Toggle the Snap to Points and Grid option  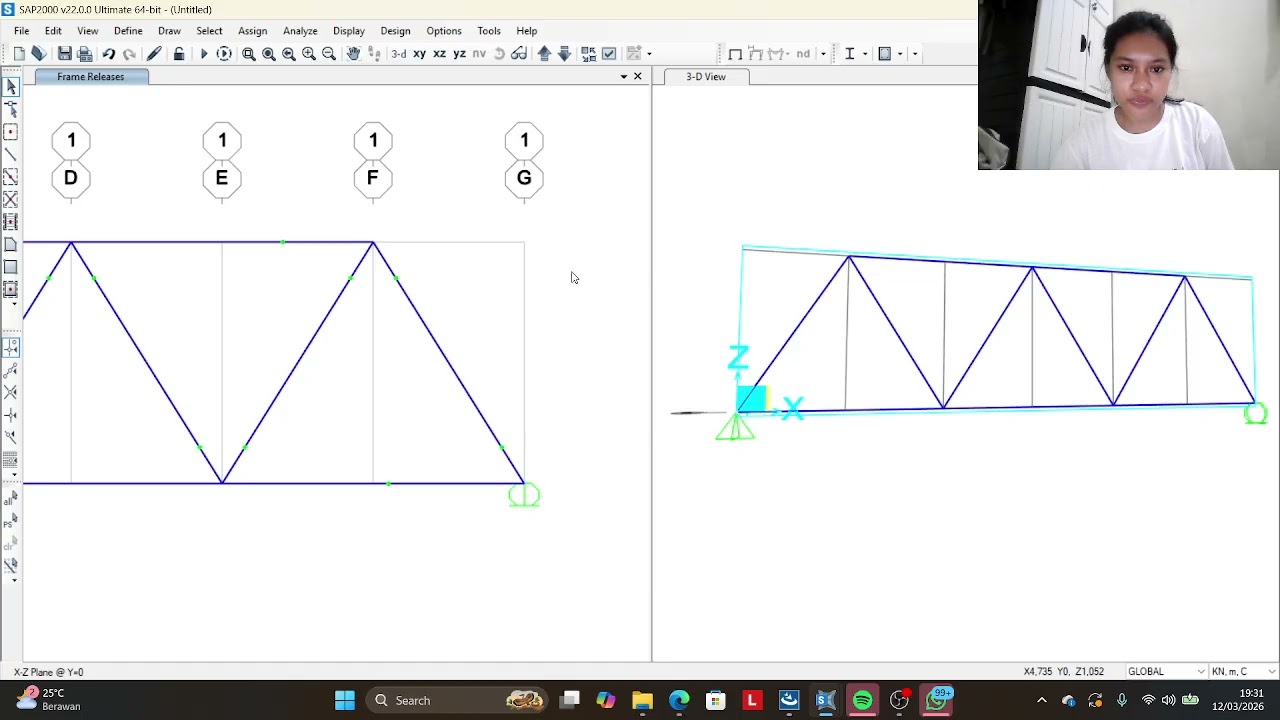coord(11,347)
